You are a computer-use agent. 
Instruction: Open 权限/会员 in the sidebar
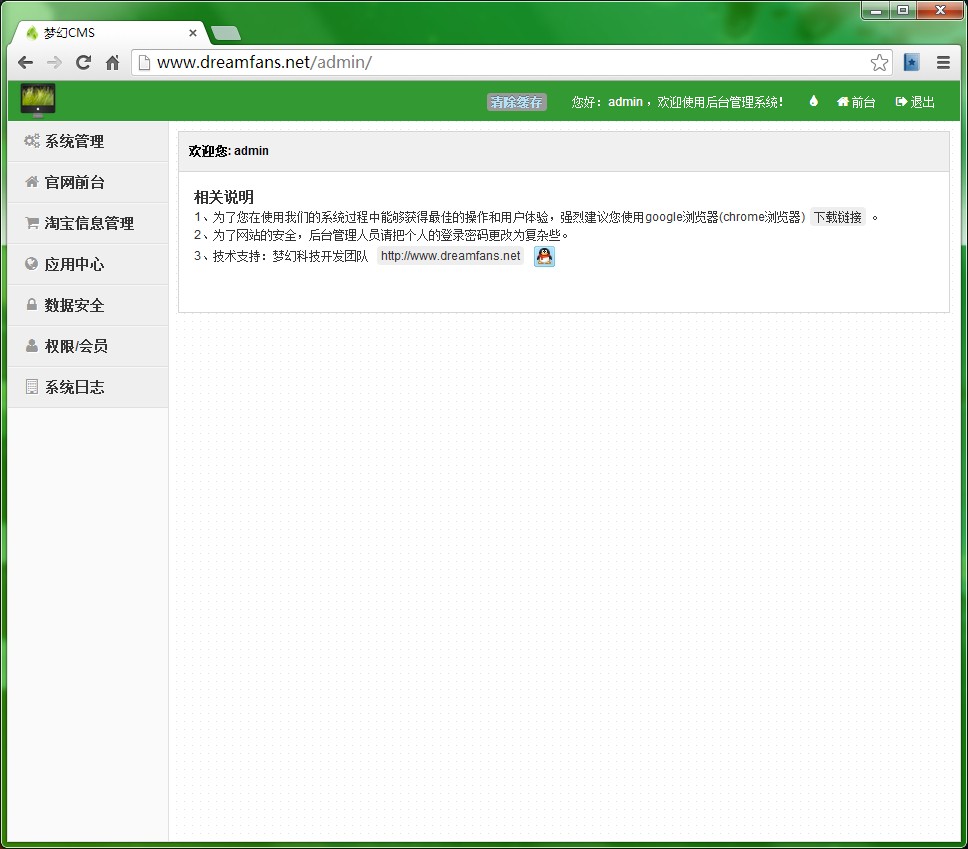coord(88,346)
